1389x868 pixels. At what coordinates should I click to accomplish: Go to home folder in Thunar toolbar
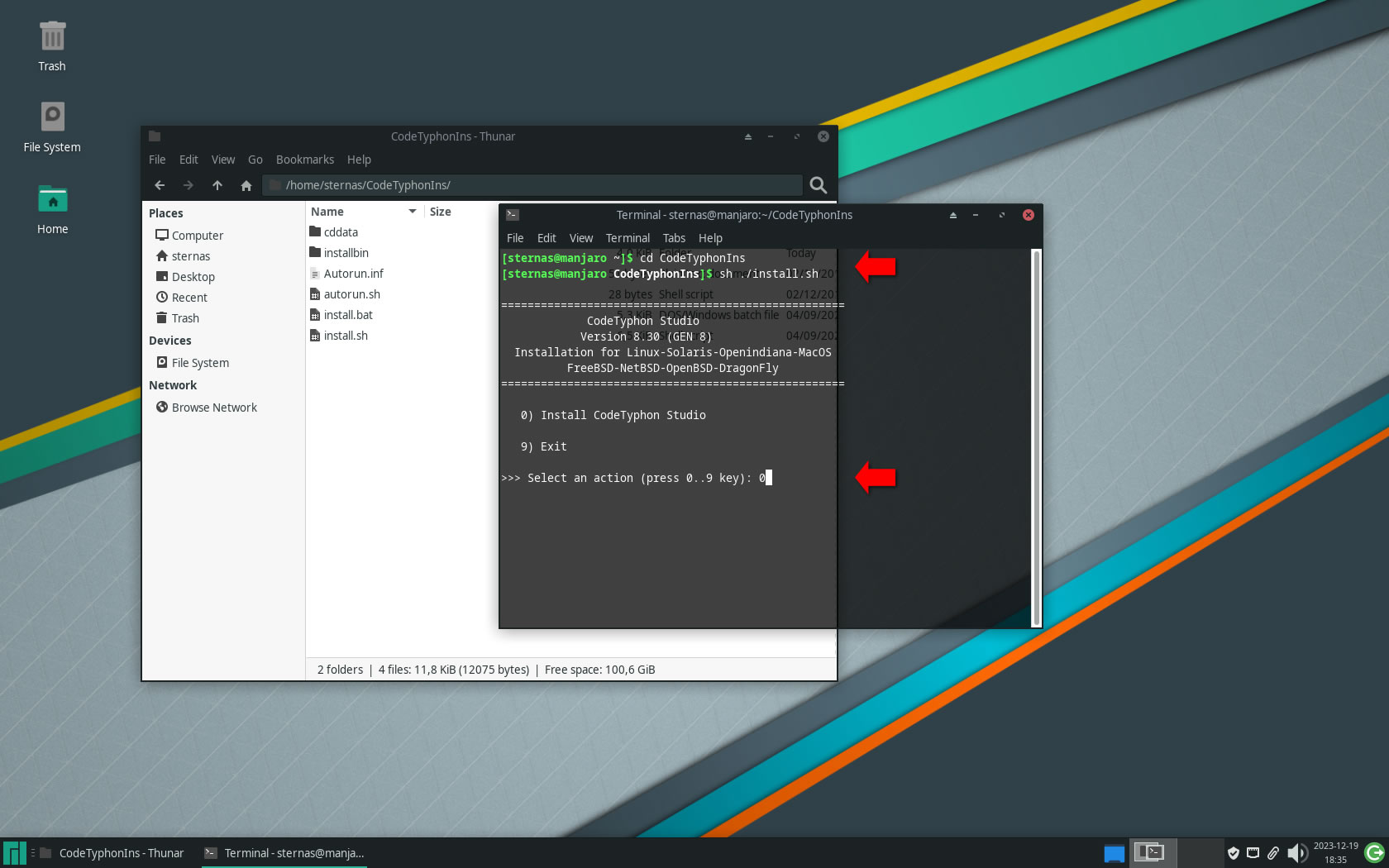(246, 185)
